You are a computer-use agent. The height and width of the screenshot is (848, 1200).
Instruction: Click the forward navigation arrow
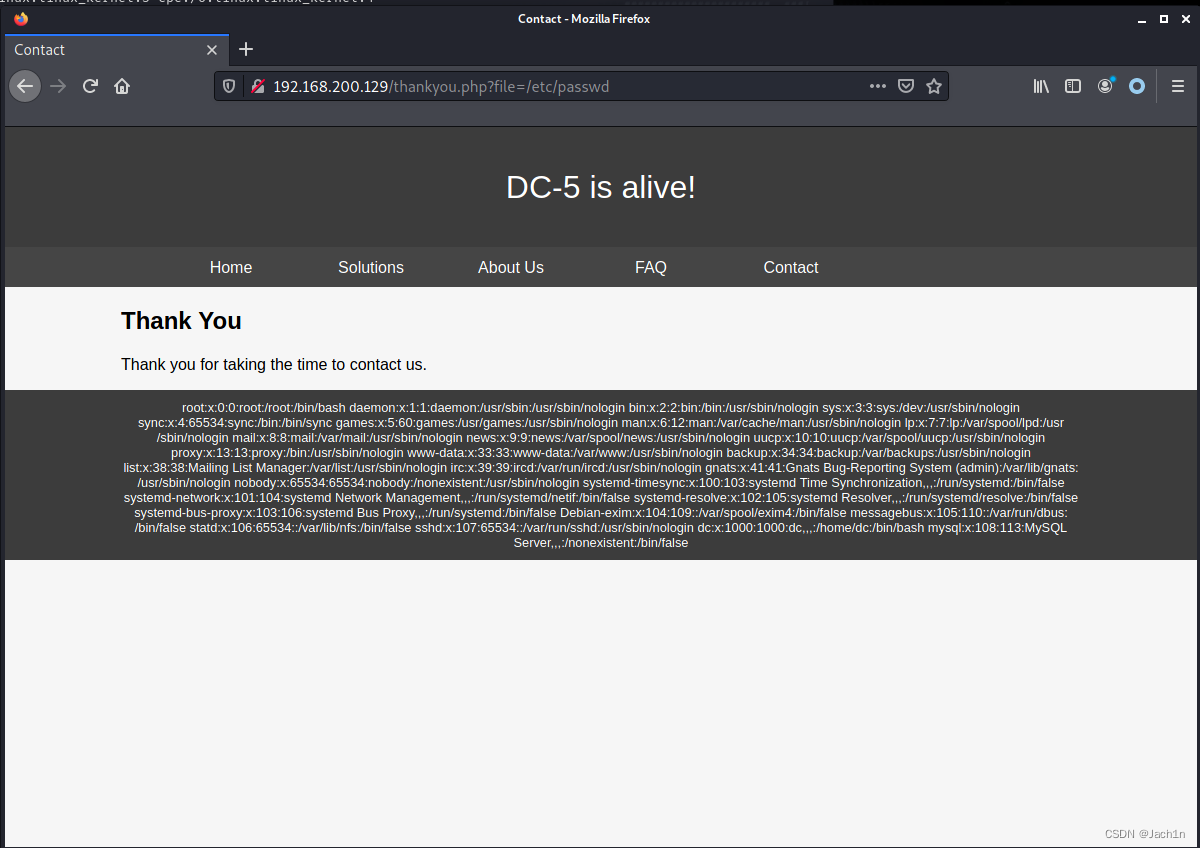pos(58,86)
